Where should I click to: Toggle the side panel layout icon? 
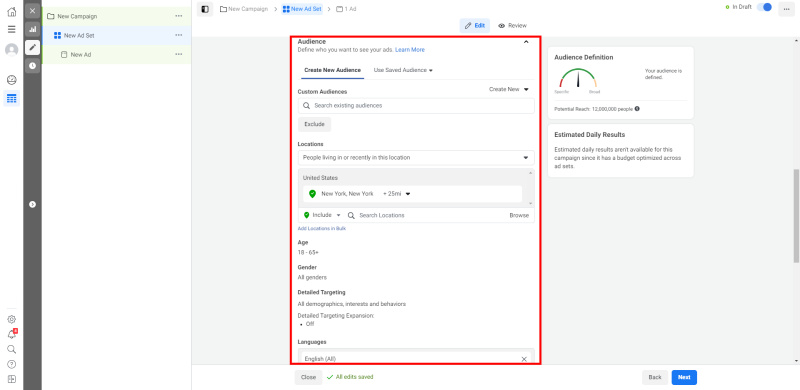(x=205, y=9)
